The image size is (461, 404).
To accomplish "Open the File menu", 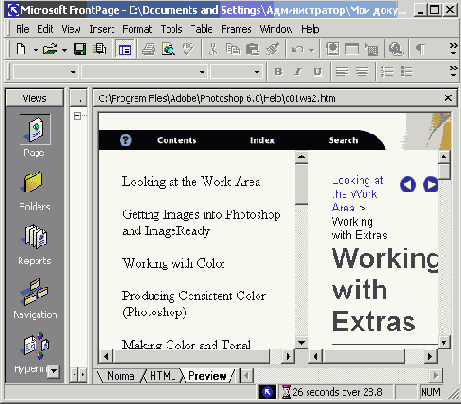I will click(23, 29).
